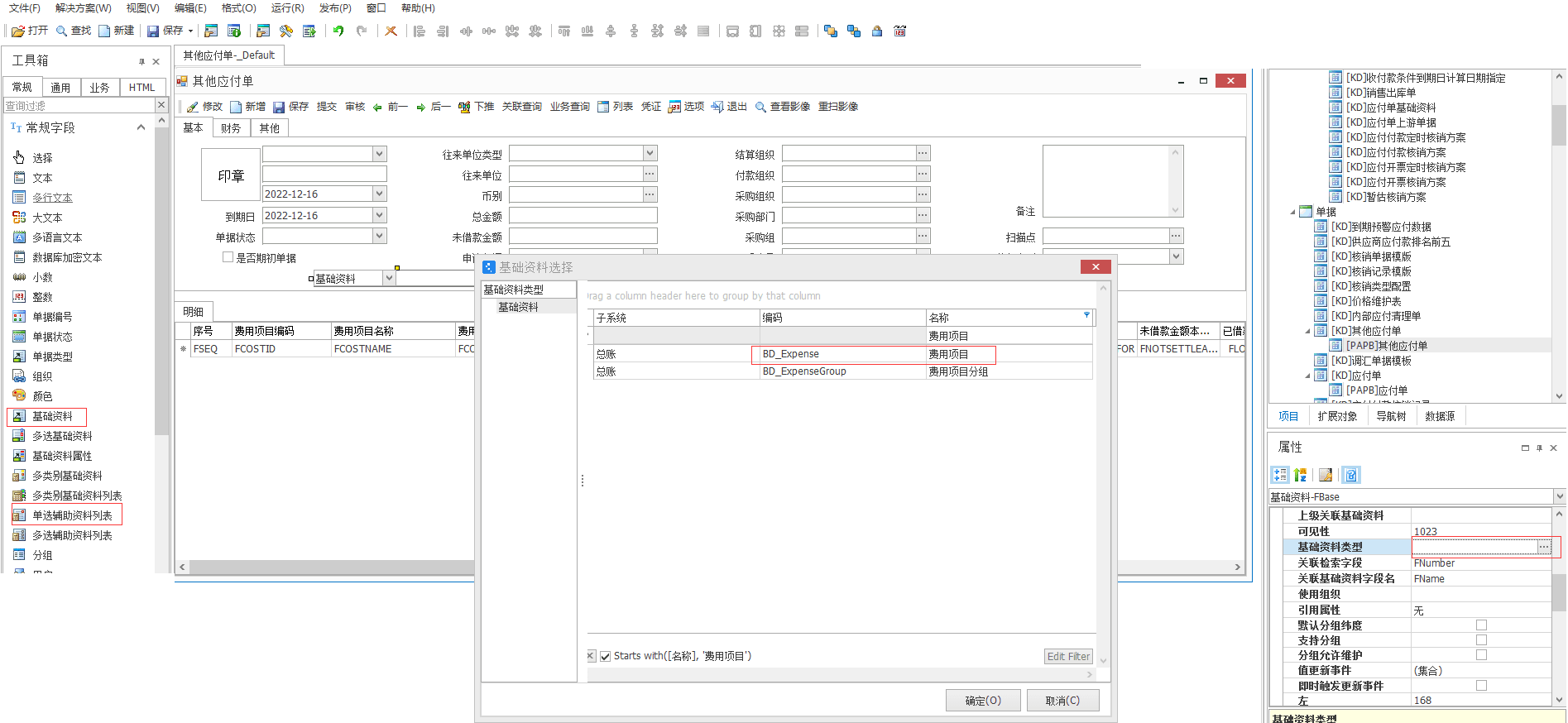
Task: Uncheck the Starts with filter checkbox
Action: click(606, 656)
